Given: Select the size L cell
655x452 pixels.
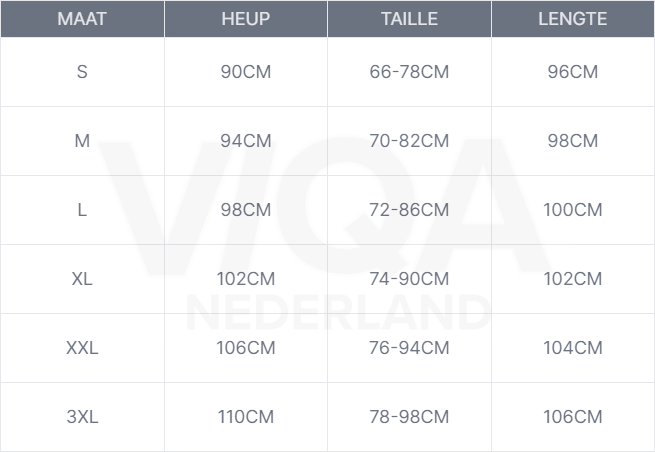Looking at the screenshot, I should click(x=82, y=210).
